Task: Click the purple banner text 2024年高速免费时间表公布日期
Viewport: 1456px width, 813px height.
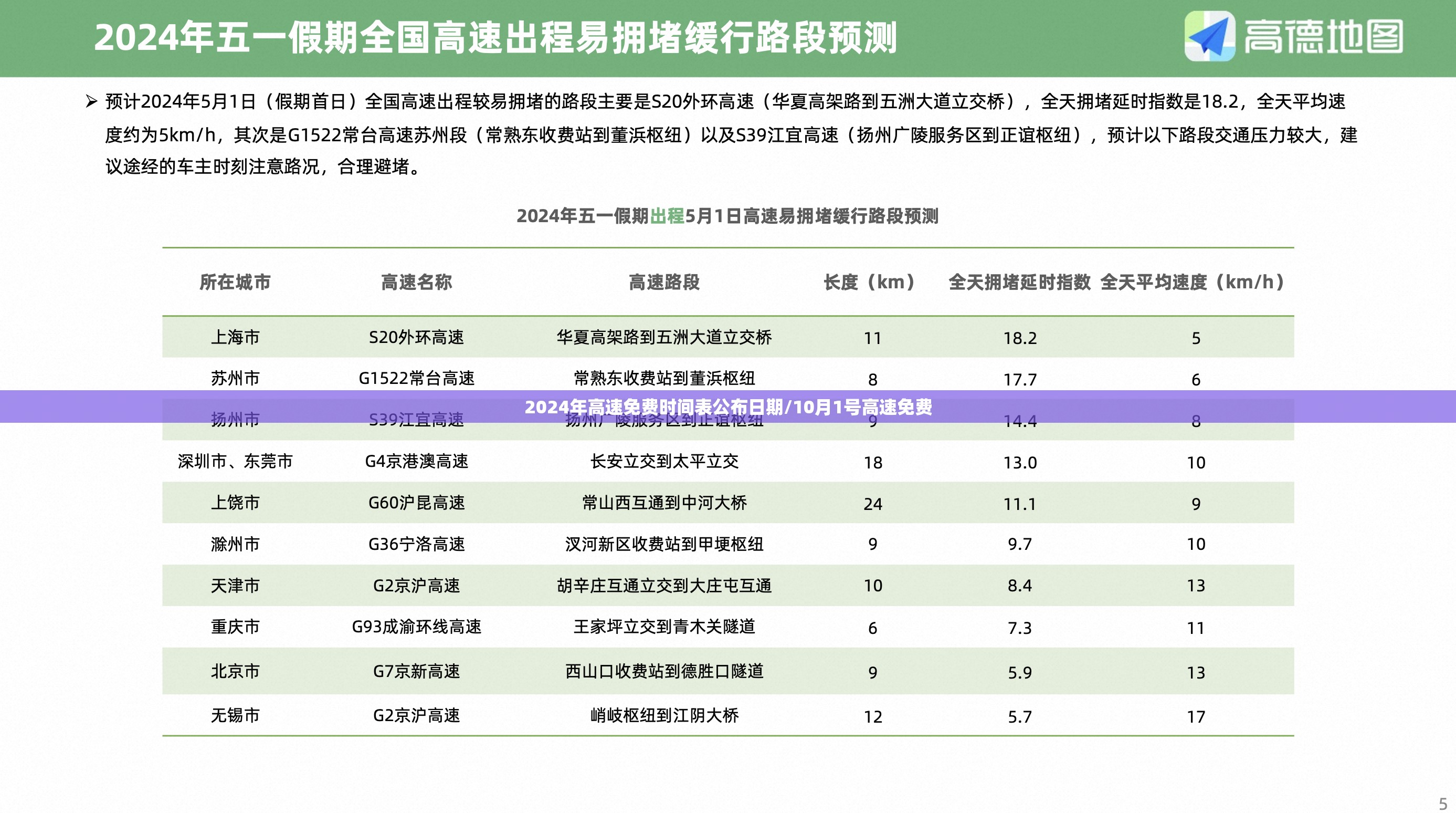Action: coord(653,407)
